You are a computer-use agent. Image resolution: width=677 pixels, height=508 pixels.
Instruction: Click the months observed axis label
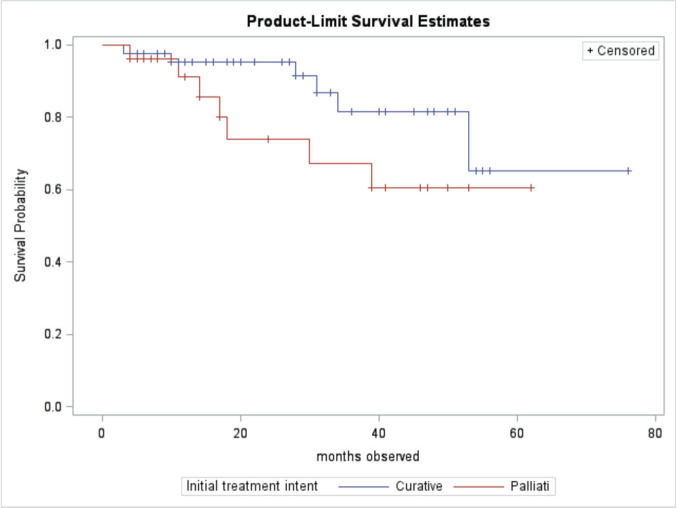coord(368,456)
